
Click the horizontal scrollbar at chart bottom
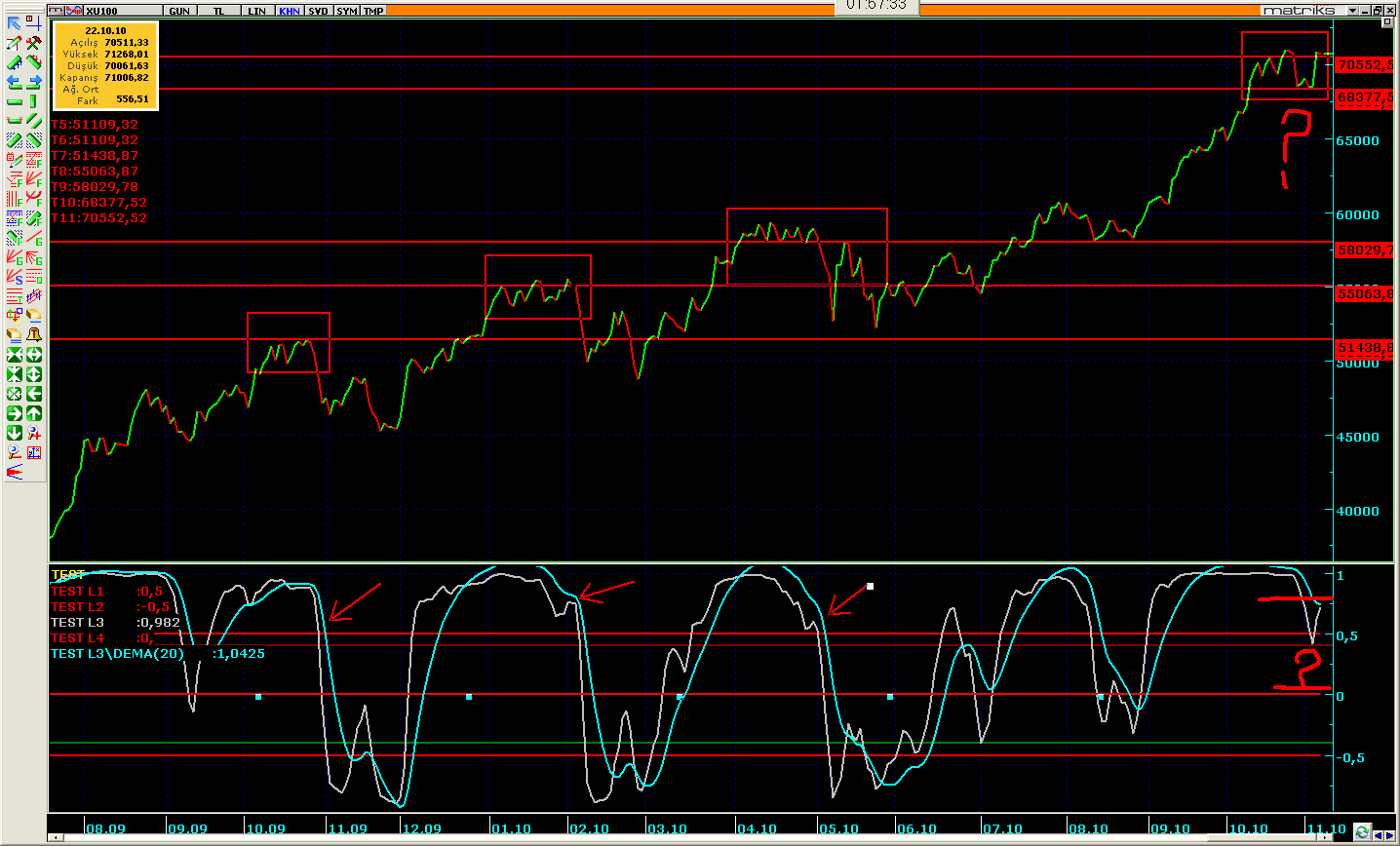682,839
